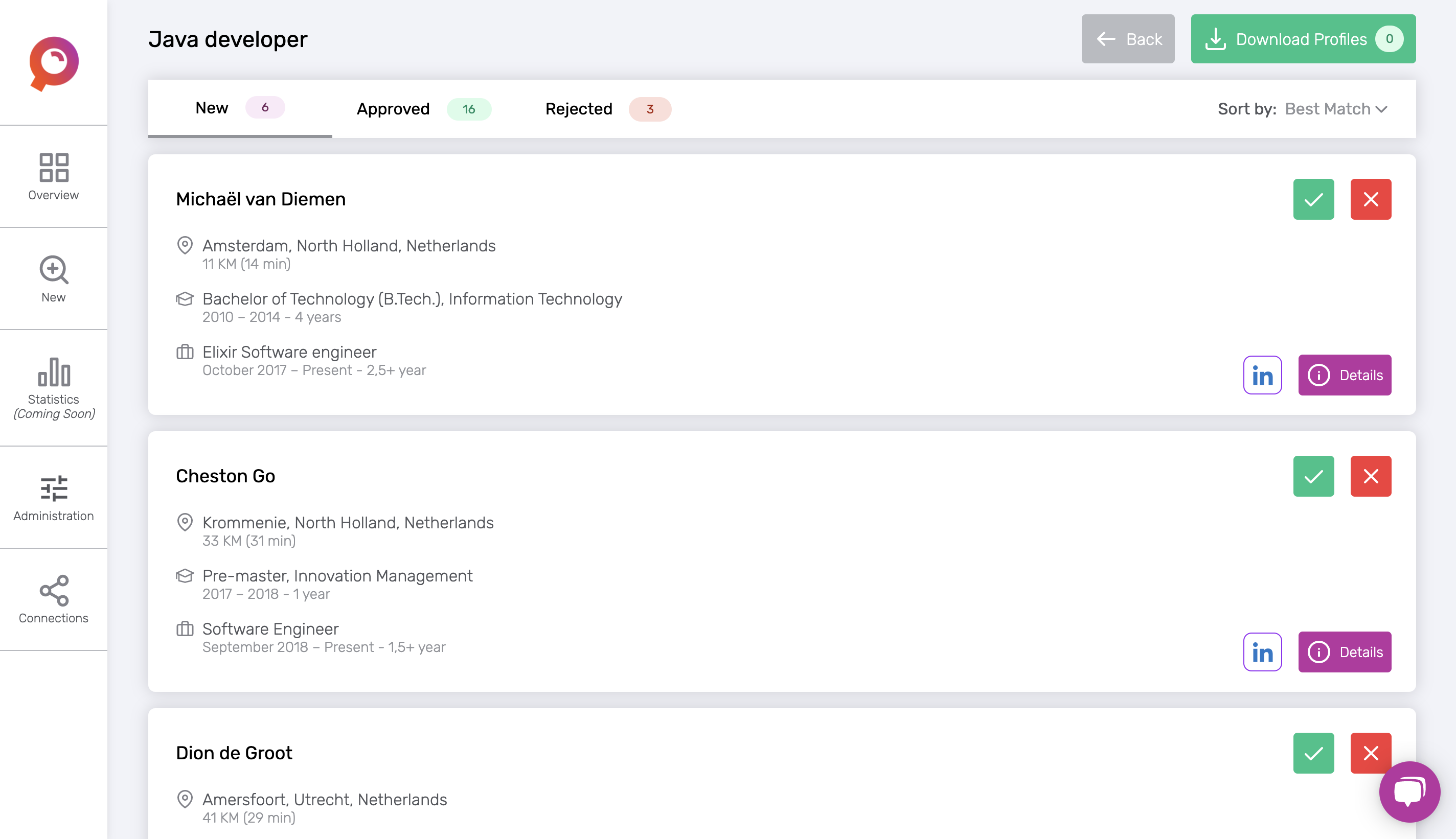Open Michaël van Diemen's LinkedIn profile
This screenshot has height=839, width=1456.
[x=1262, y=375]
